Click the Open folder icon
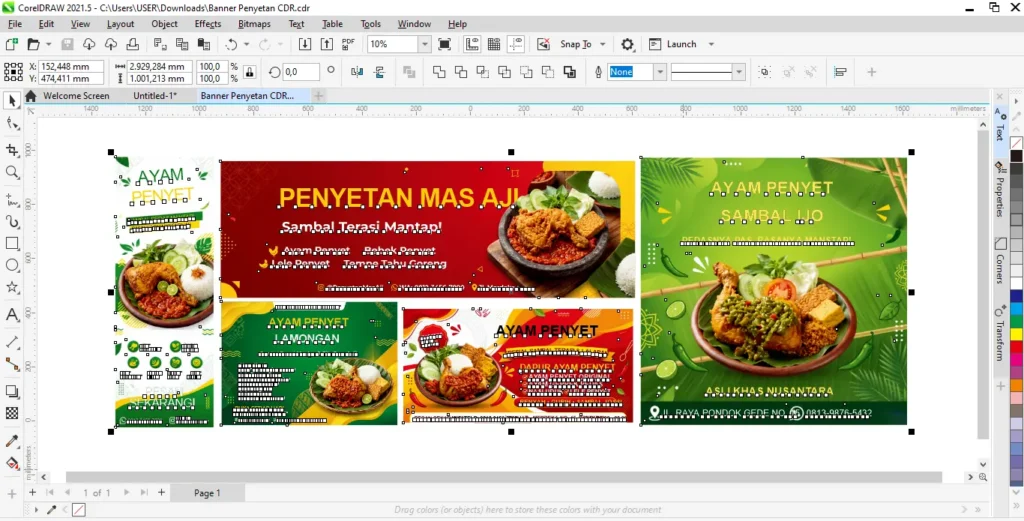This screenshot has width=1024, height=521. [33, 44]
